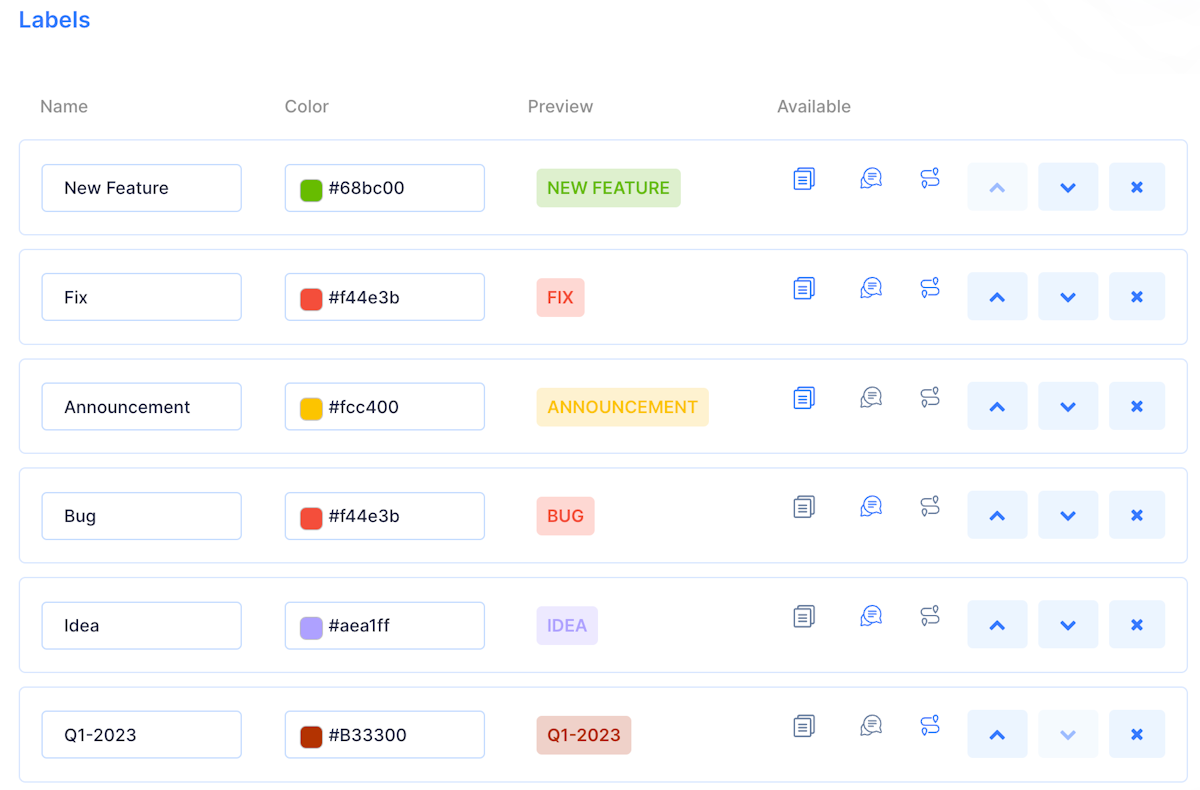Edit the Bug name field
Image resolution: width=1200 pixels, height=790 pixels.
[x=141, y=516]
